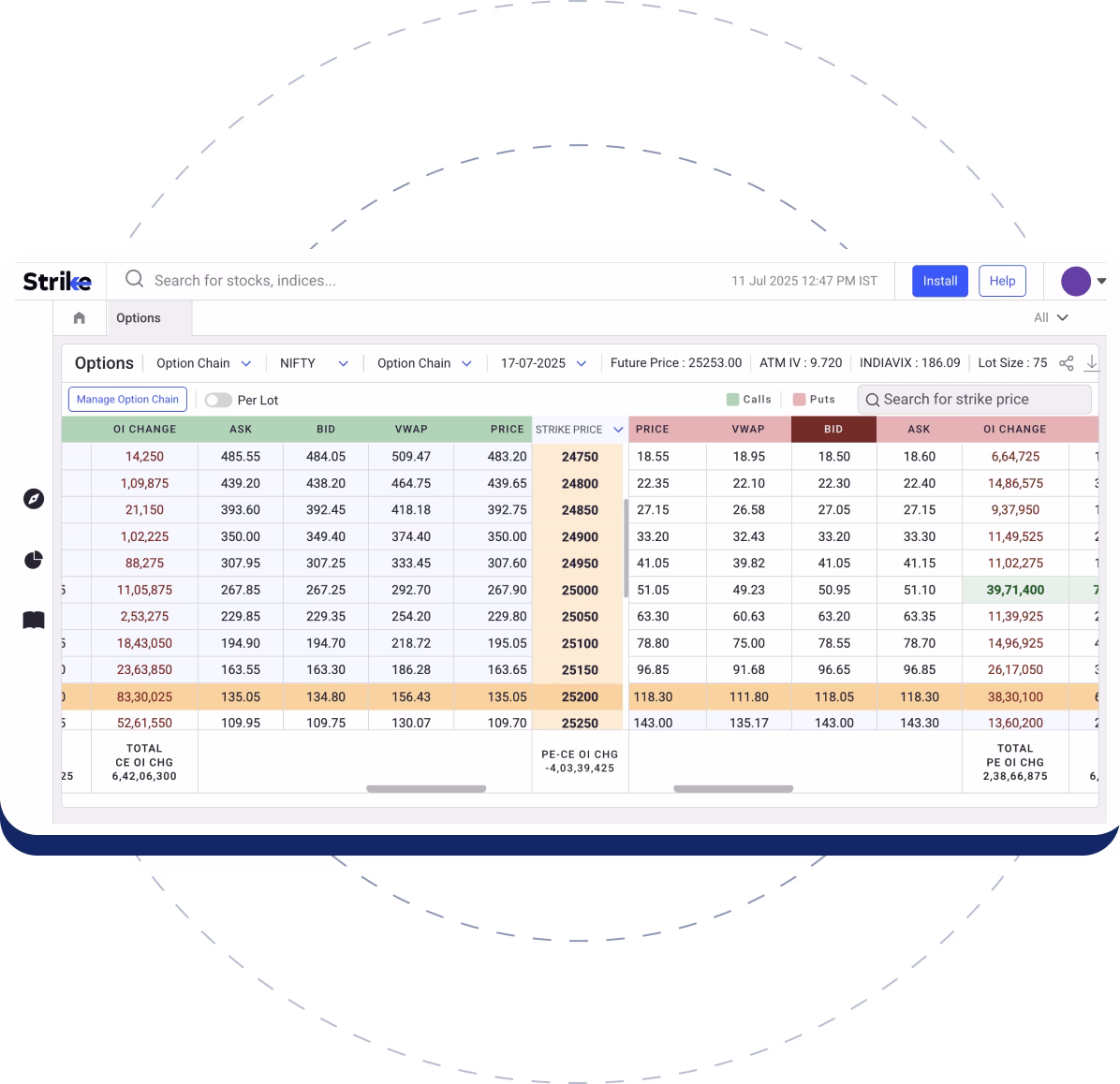Click the Manage Option Chain button
Image resolution: width=1120 pixels, height=1084 pixels.
tap(127, 400)
